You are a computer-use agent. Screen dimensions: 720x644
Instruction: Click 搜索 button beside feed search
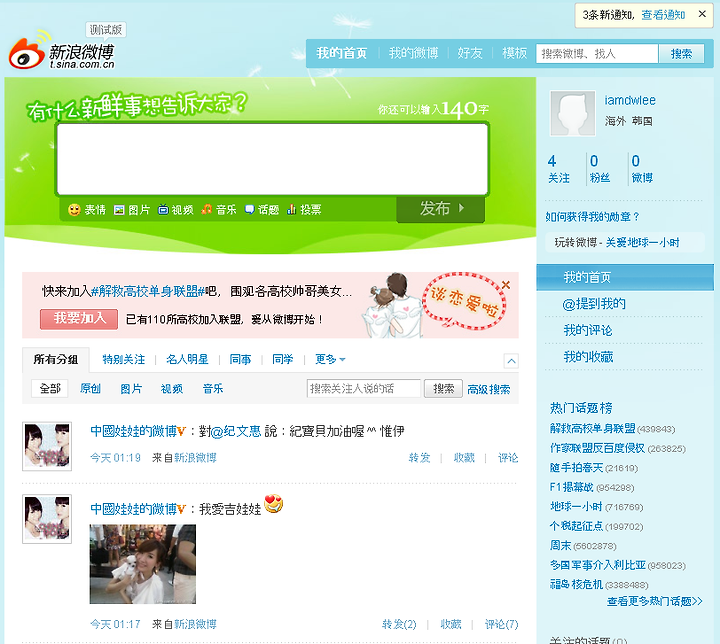pyautogui.click(x=443, y=389)
